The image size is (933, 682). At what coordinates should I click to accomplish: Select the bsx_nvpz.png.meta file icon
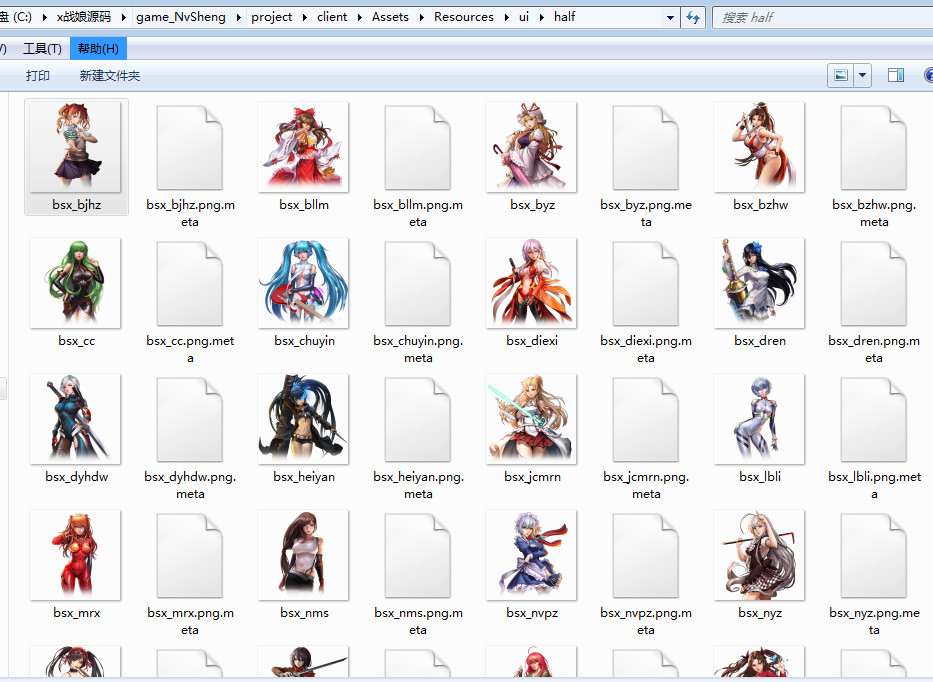click(x=646, y=556)
